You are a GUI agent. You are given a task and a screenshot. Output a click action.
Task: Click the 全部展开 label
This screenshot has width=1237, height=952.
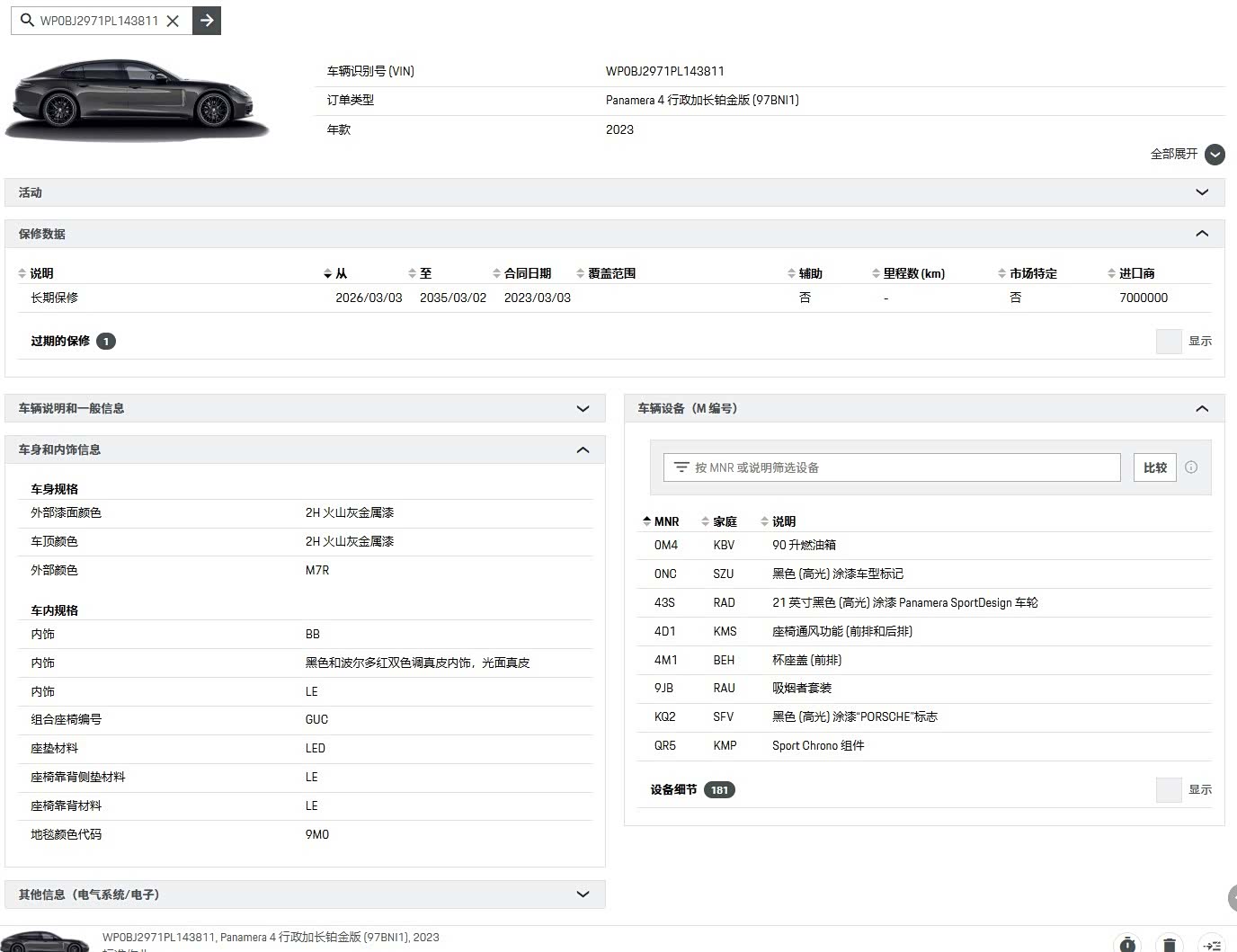click(x=1174, y=154)
